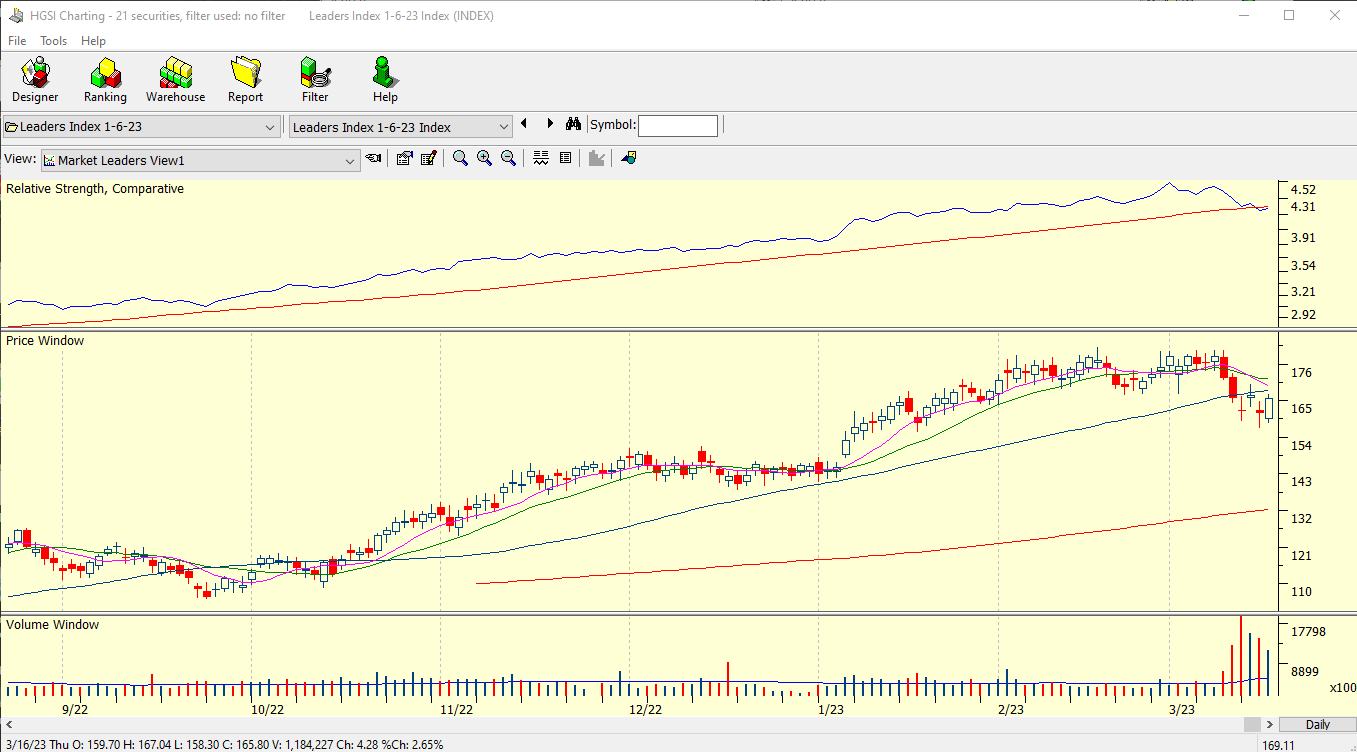
Task: Click the Daily period button
Action: pyautogui.click(x=1317, y=724)
